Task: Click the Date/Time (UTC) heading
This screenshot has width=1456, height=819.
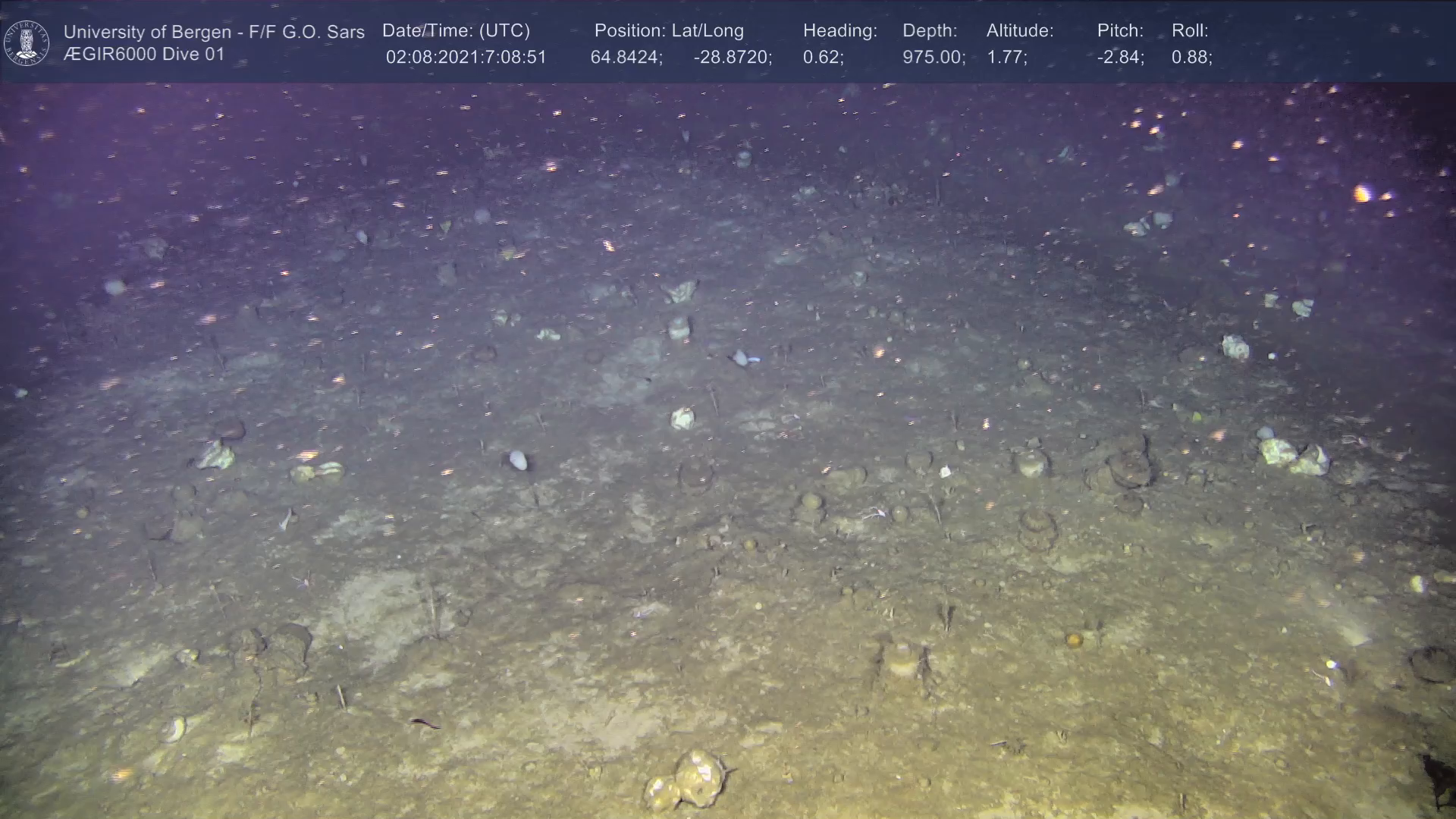Action: tap(456, 30)
